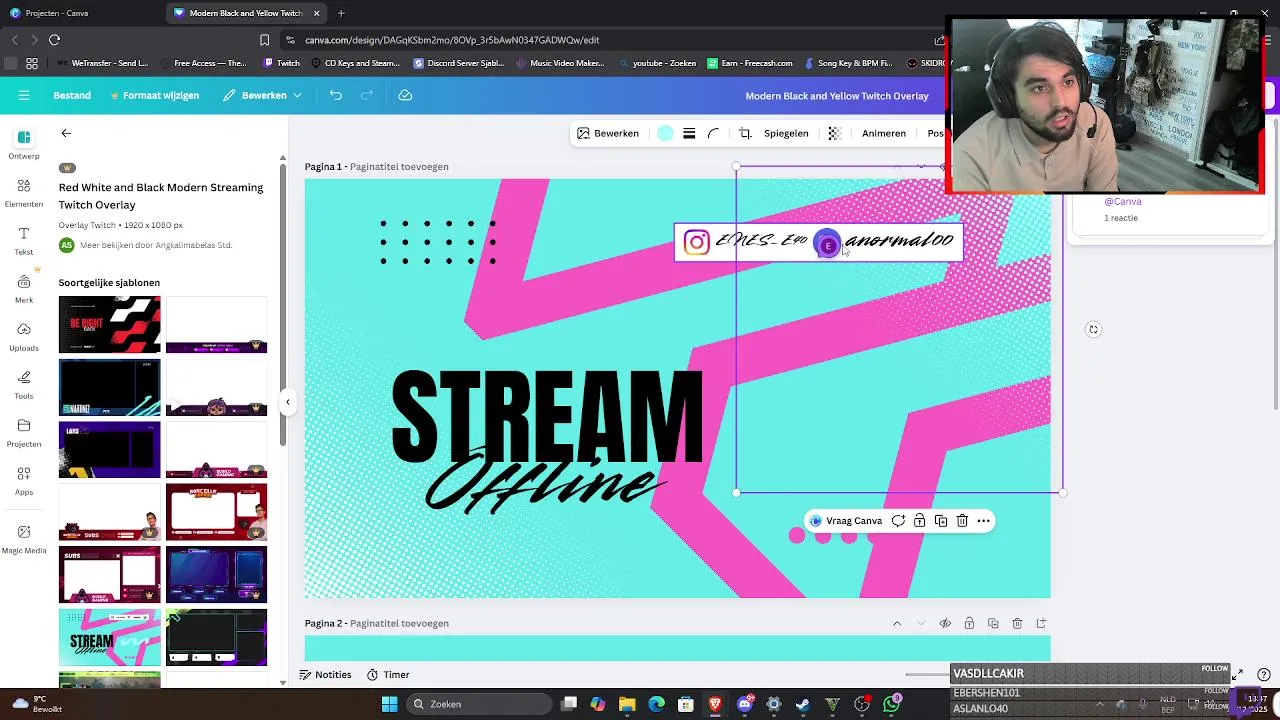The height and width of the screenshot is (720, 1280).
Task: Add new page after Pagina 2
Action: click(x=1041, y=624)
